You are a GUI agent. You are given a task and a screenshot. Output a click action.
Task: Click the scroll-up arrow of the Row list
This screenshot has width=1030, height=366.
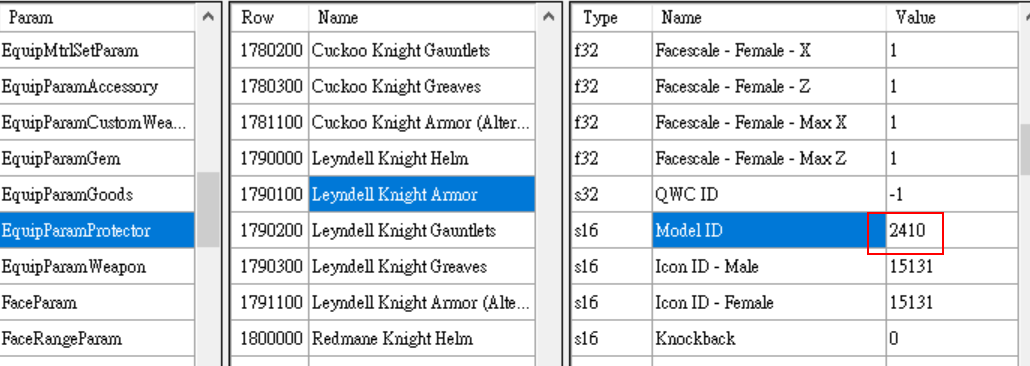click(x=549, y=16)
